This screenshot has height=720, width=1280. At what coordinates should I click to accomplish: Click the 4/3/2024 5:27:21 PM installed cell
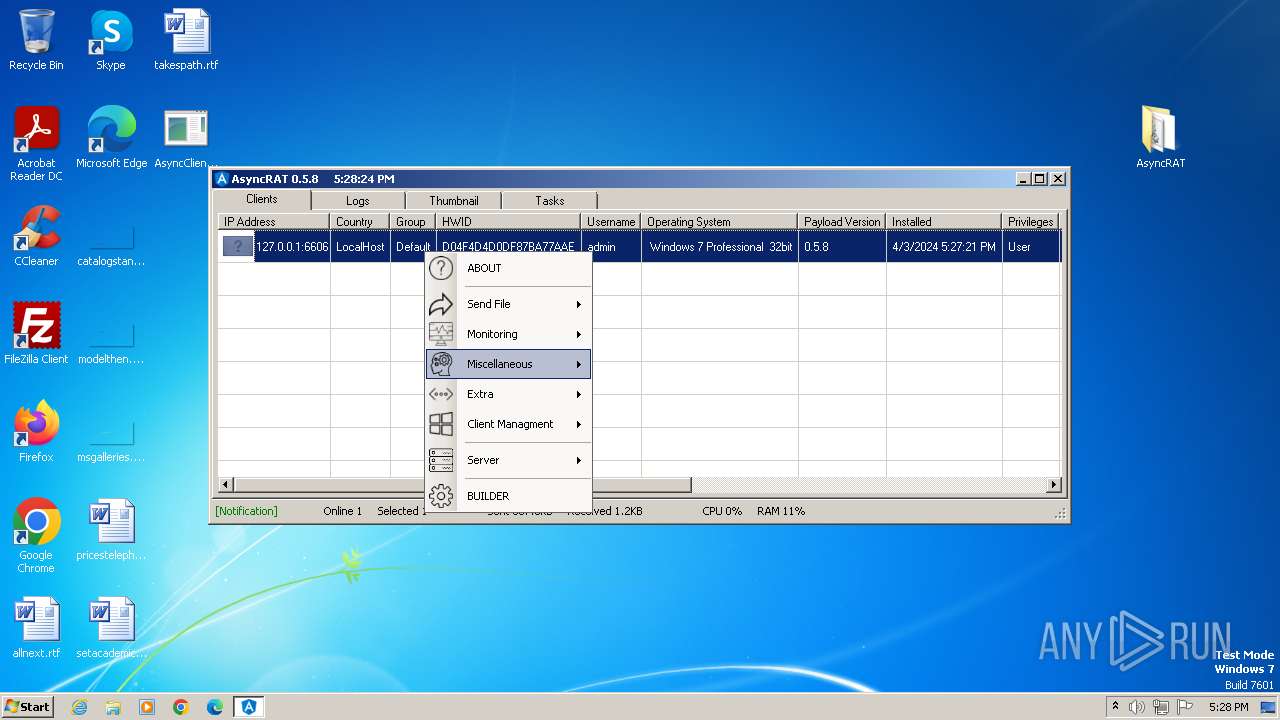point(944,247)
